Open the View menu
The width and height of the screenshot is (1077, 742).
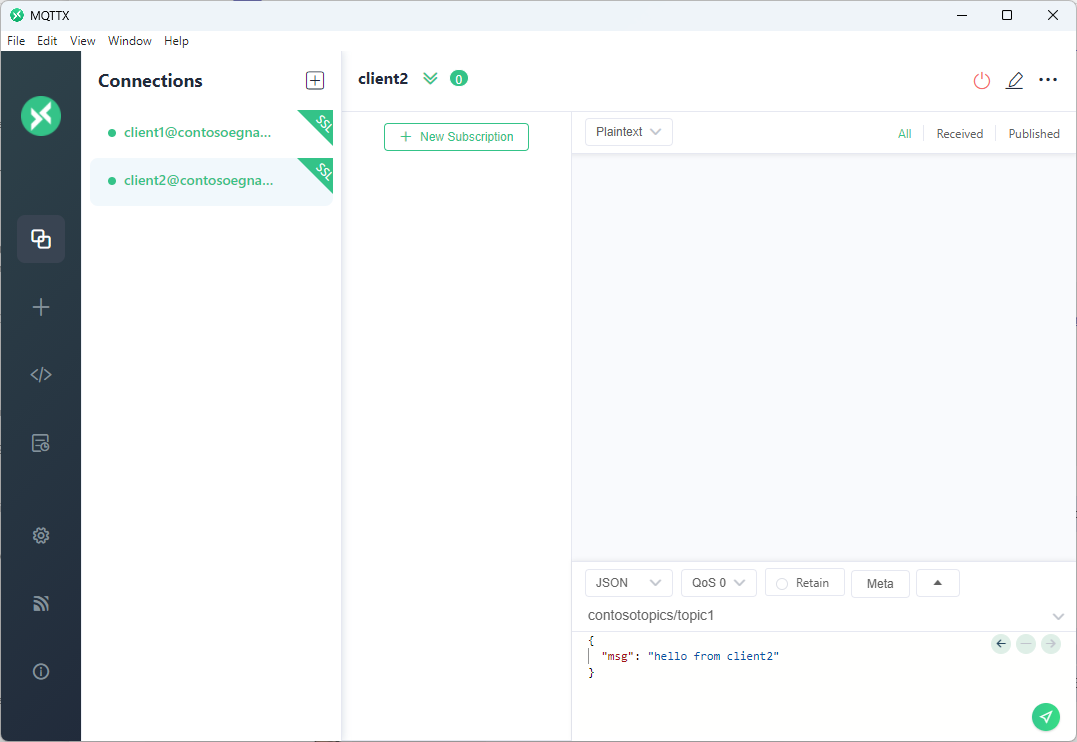(82, 41)
